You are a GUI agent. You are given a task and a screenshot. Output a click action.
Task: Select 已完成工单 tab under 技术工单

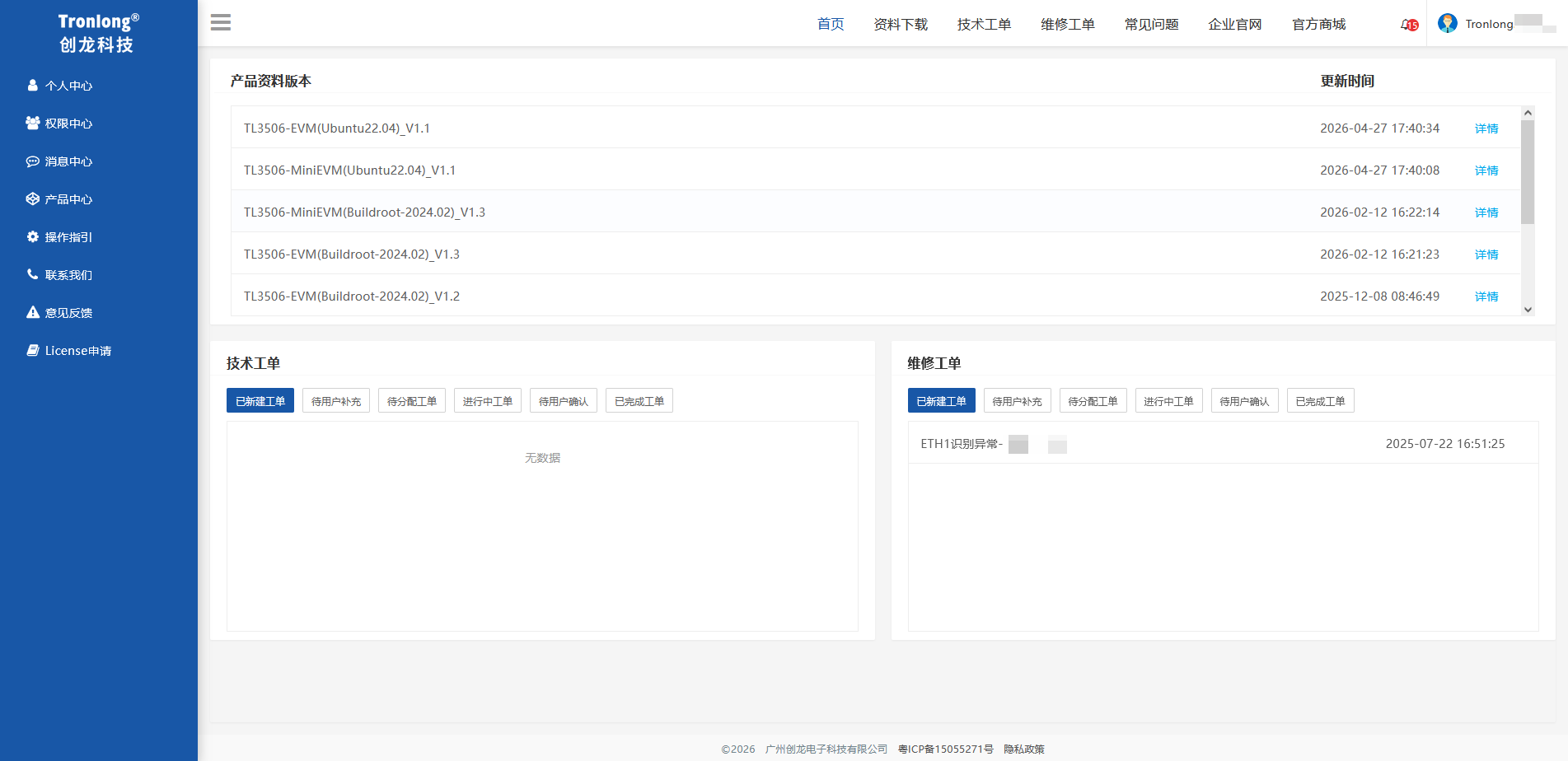pos(639,401)
